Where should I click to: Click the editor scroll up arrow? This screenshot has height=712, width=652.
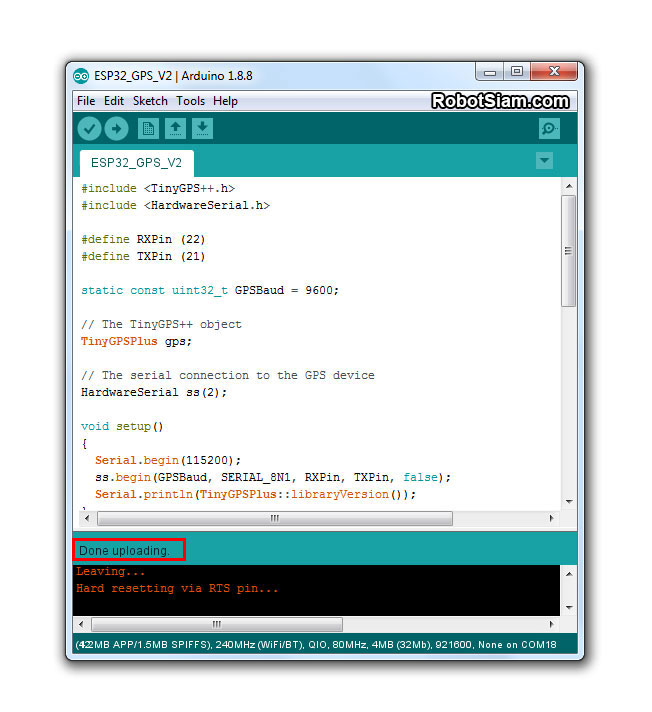568,186
